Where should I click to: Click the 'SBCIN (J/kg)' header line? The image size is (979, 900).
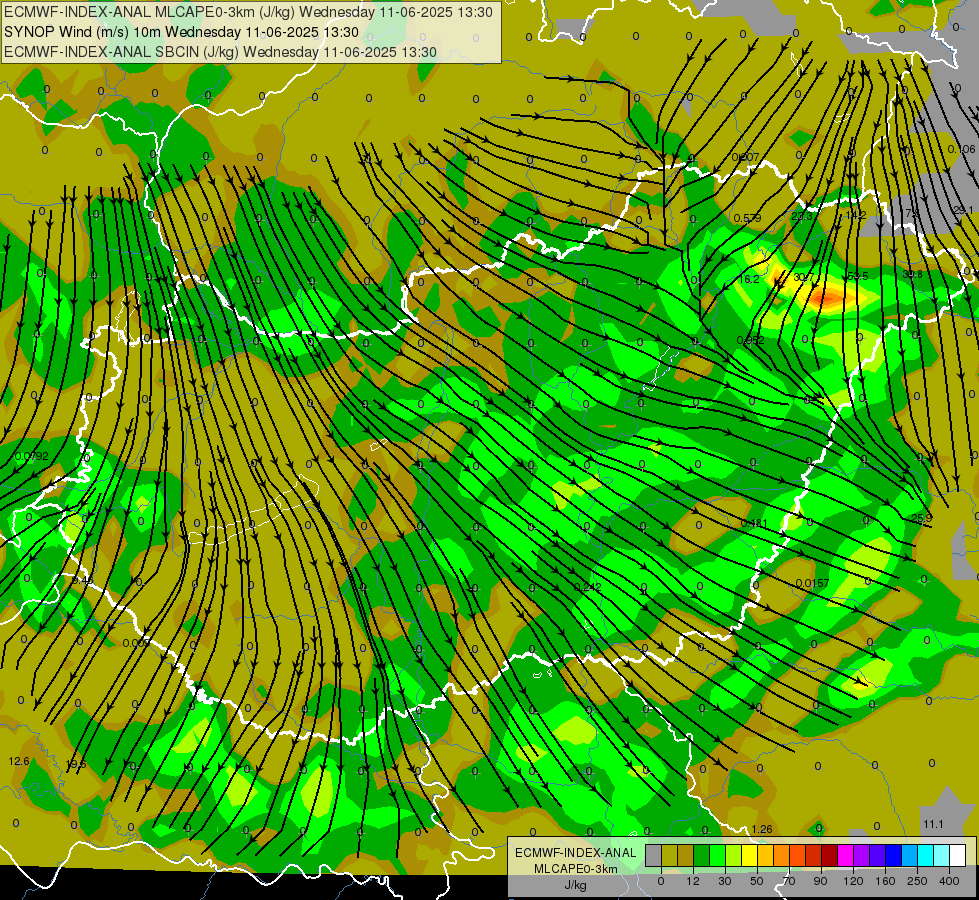click(x=220, y=52)
